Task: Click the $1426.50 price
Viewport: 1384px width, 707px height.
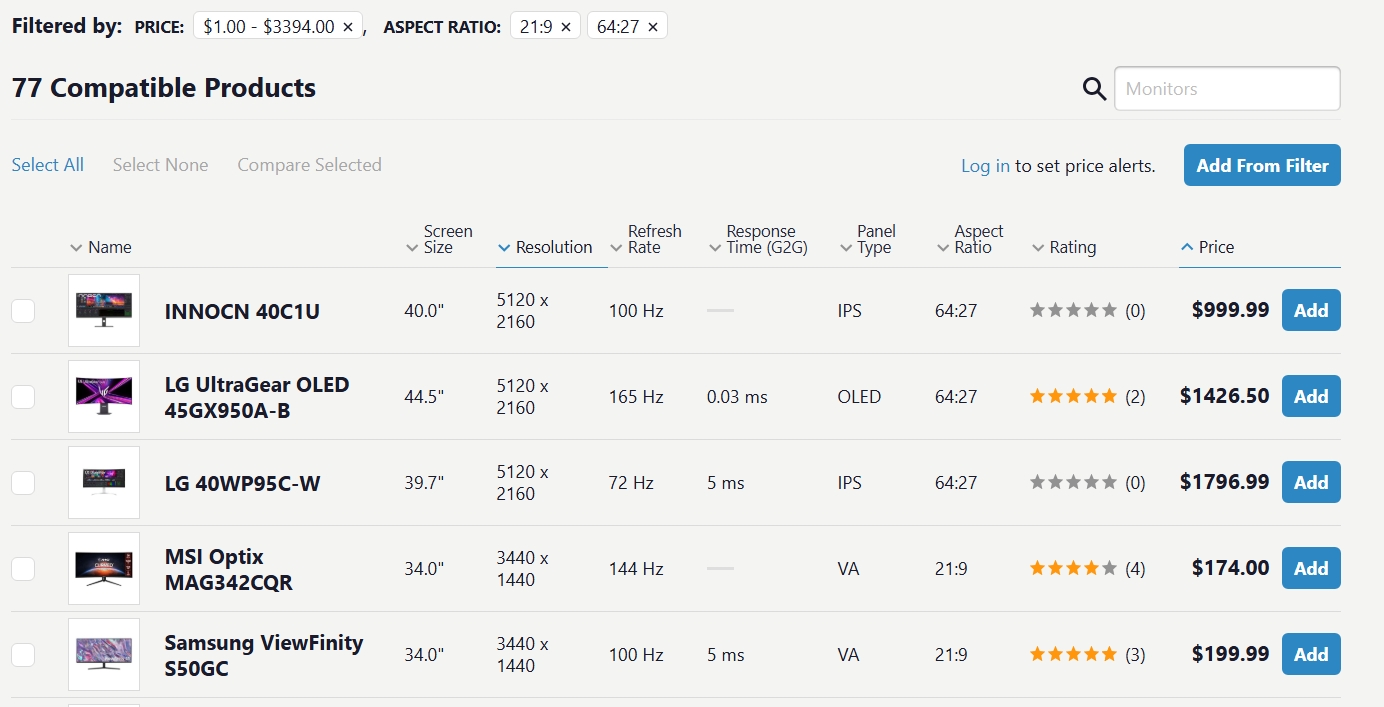Action: (1225, 396)
